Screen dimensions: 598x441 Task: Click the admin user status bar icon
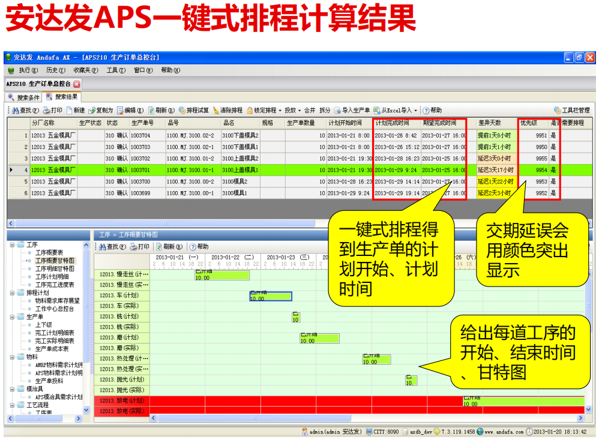[x=305, y=432]
